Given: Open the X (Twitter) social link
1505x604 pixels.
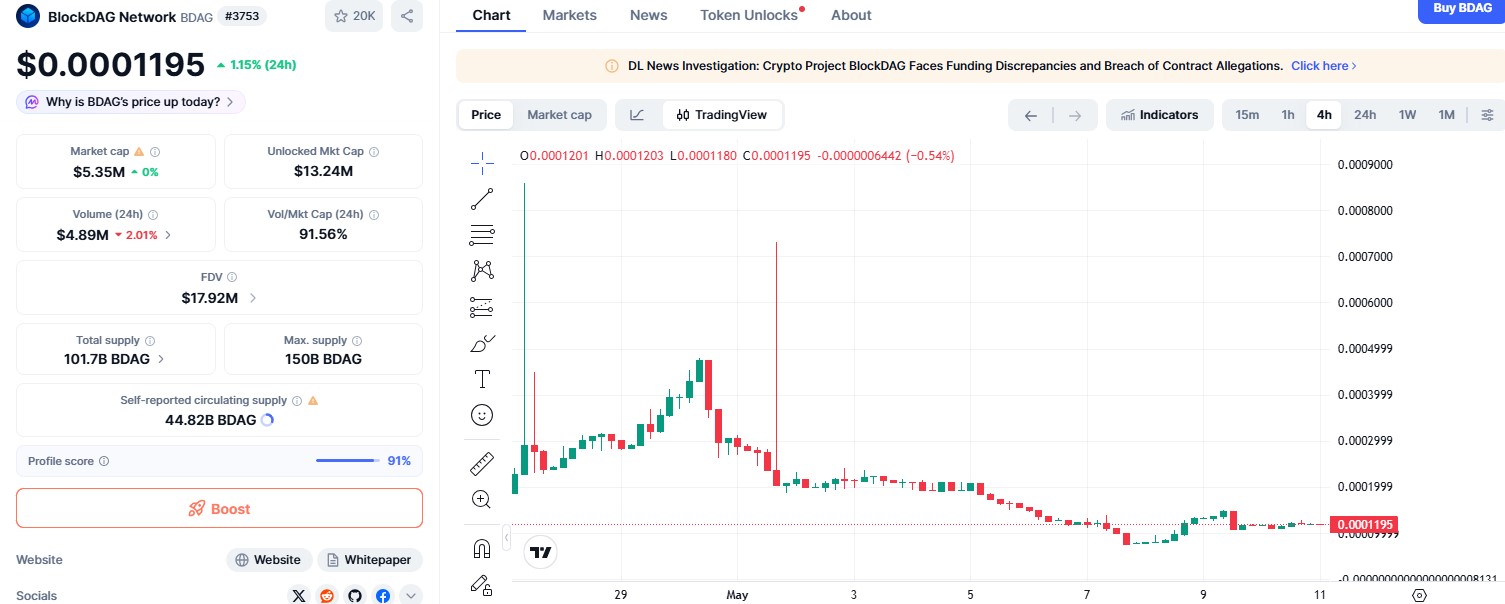Looking at the screenshot, I should point(299,596).
